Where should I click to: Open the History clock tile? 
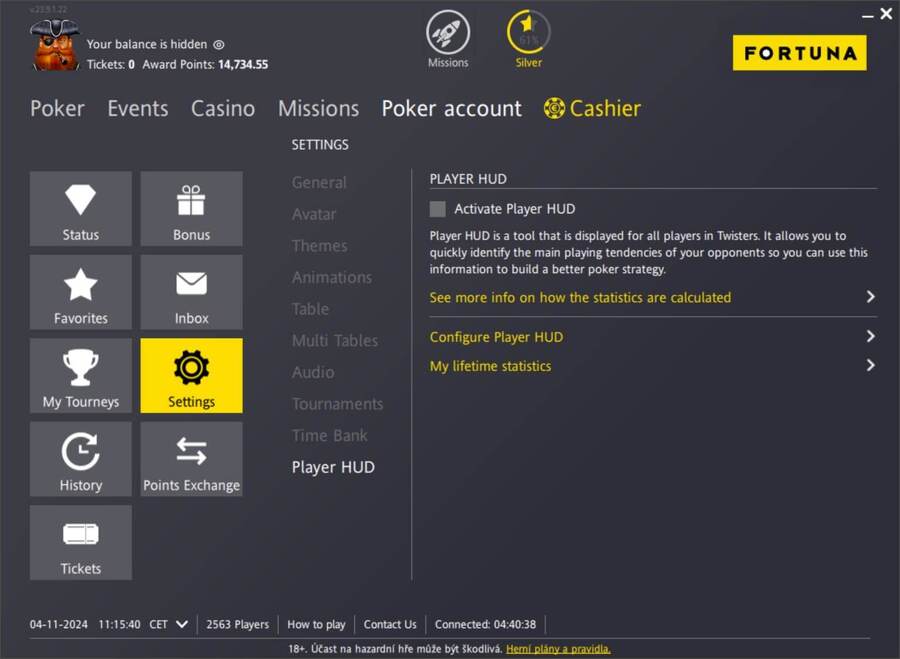coord(81,459)
